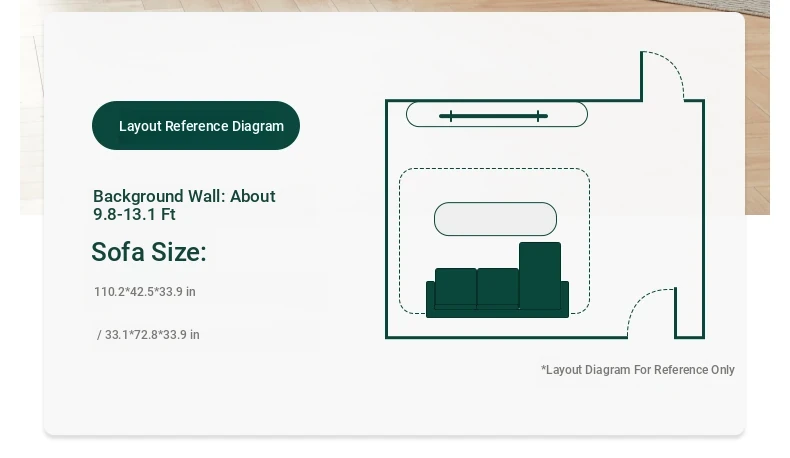Select the oval coffee table shape

(495, 219)
